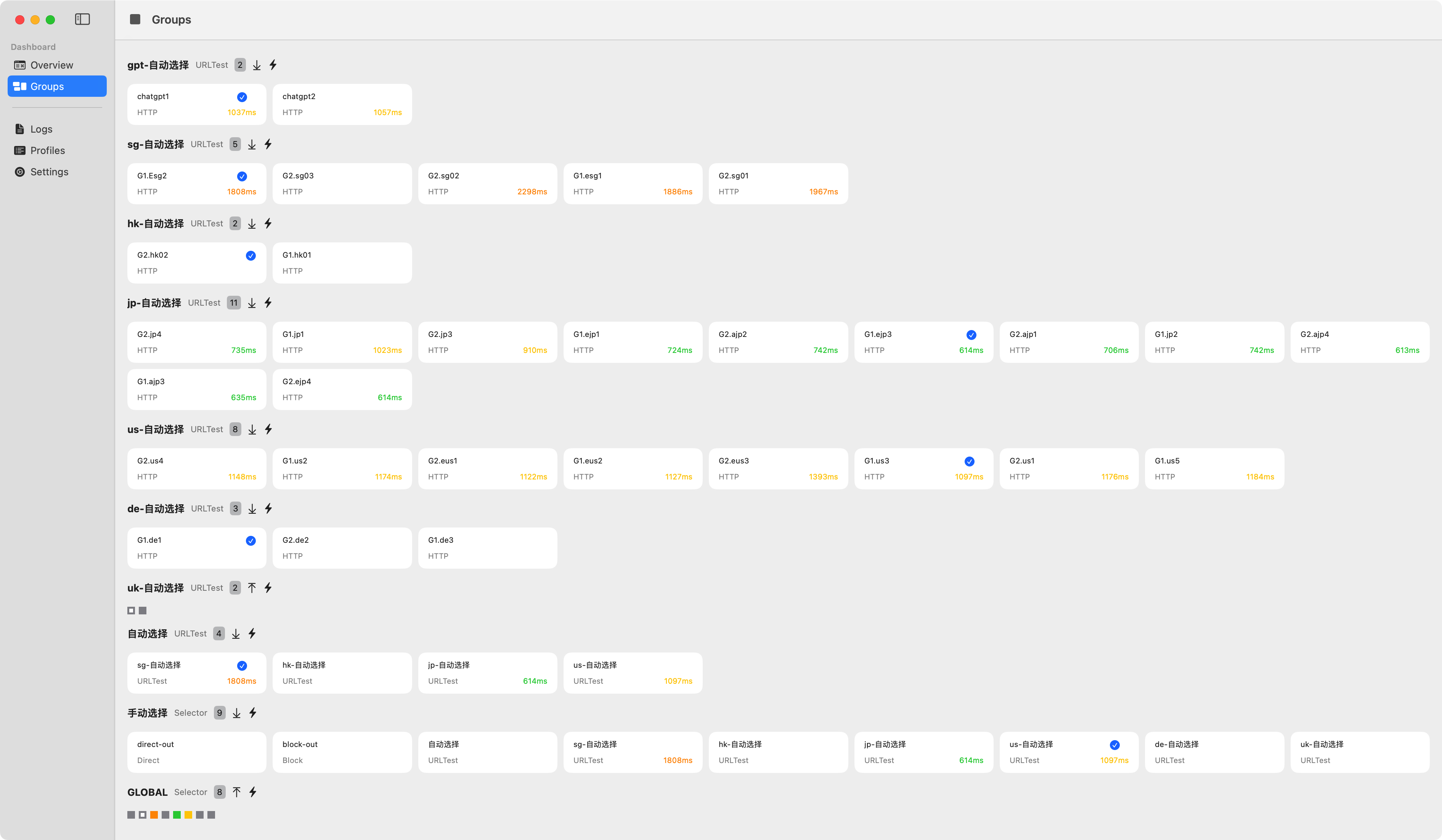The height and width of the screenshot is (840, 1442).
Task: Click checkmark icon on G1.de1 card
Action: (x=251, y=541)
